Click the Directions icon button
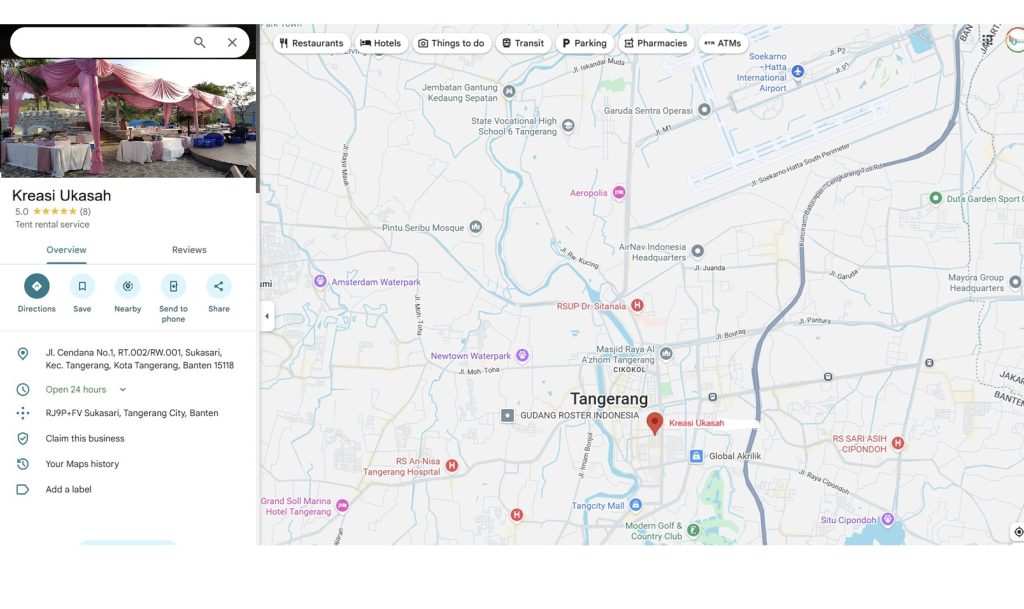Viewport: 1024px width, 609px height. click(x=37, y=286)
